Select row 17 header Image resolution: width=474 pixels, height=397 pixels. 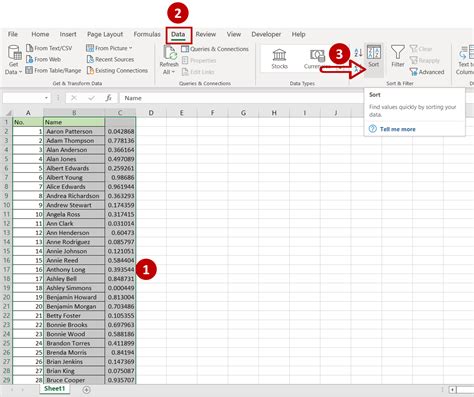tap(7, 269)
